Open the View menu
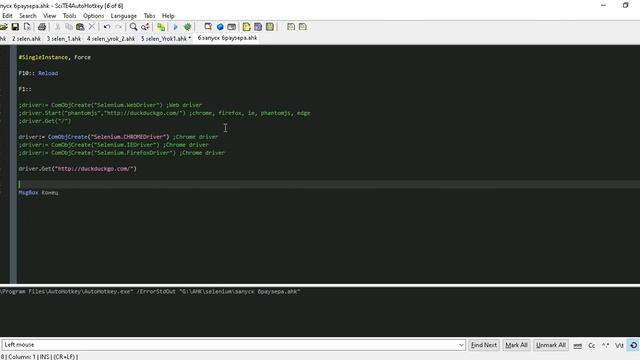Image resolution: width=640 pixels, height=360 pixels. coord(49,16)
